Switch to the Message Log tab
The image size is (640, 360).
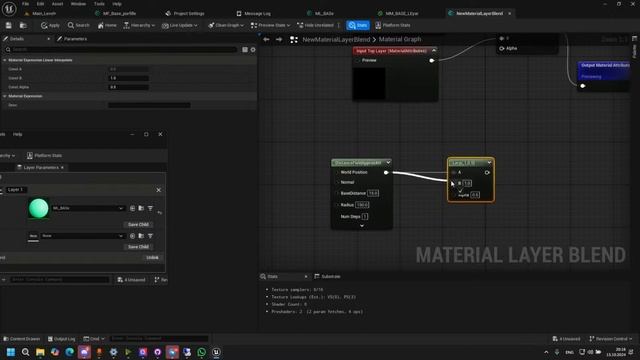pos(253,13)
